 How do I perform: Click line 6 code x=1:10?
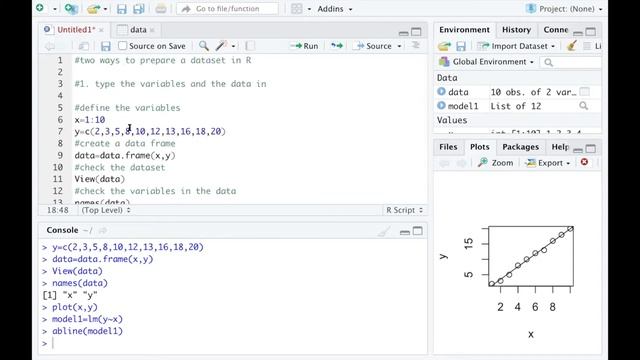(90, 120)
